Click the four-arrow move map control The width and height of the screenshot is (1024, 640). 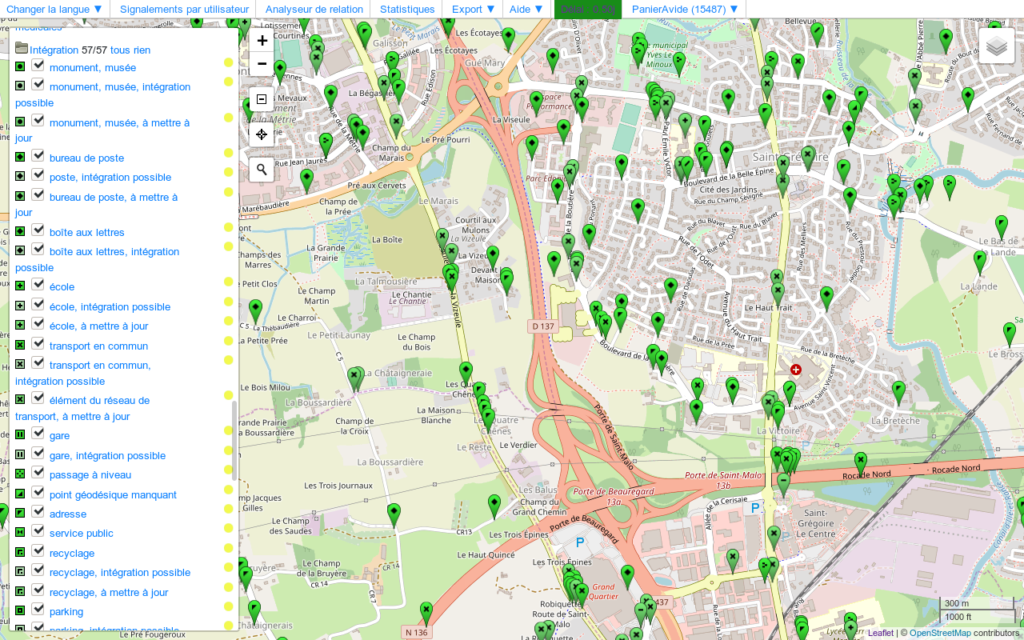262,134
